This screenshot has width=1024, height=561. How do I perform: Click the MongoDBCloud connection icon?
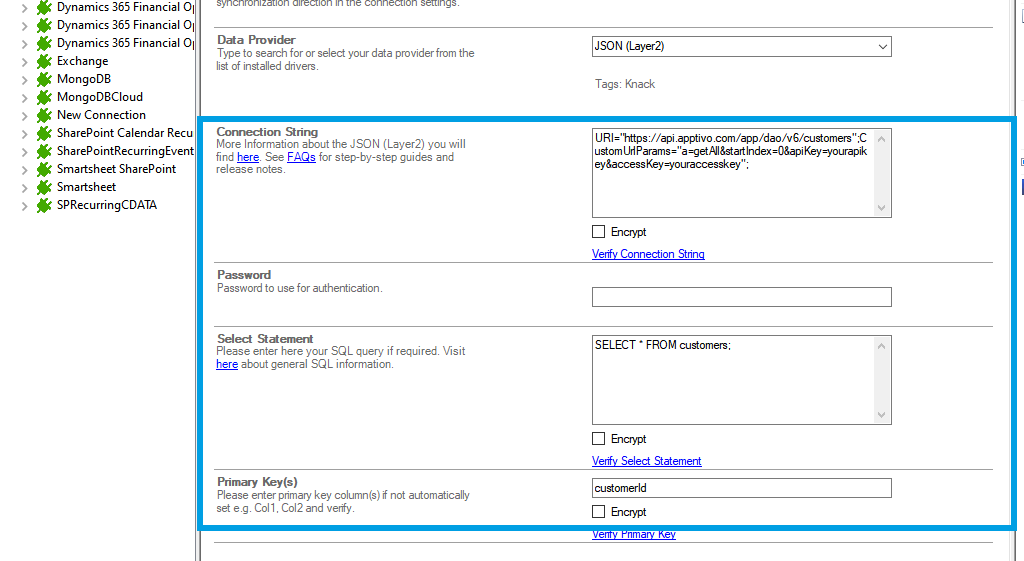[44, 97]
